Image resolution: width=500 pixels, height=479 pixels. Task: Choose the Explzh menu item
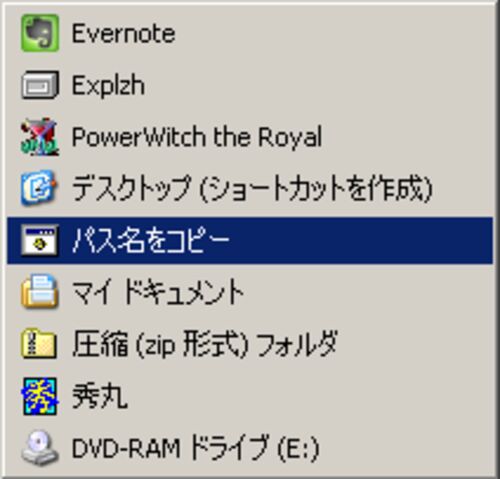coord(250,85)
